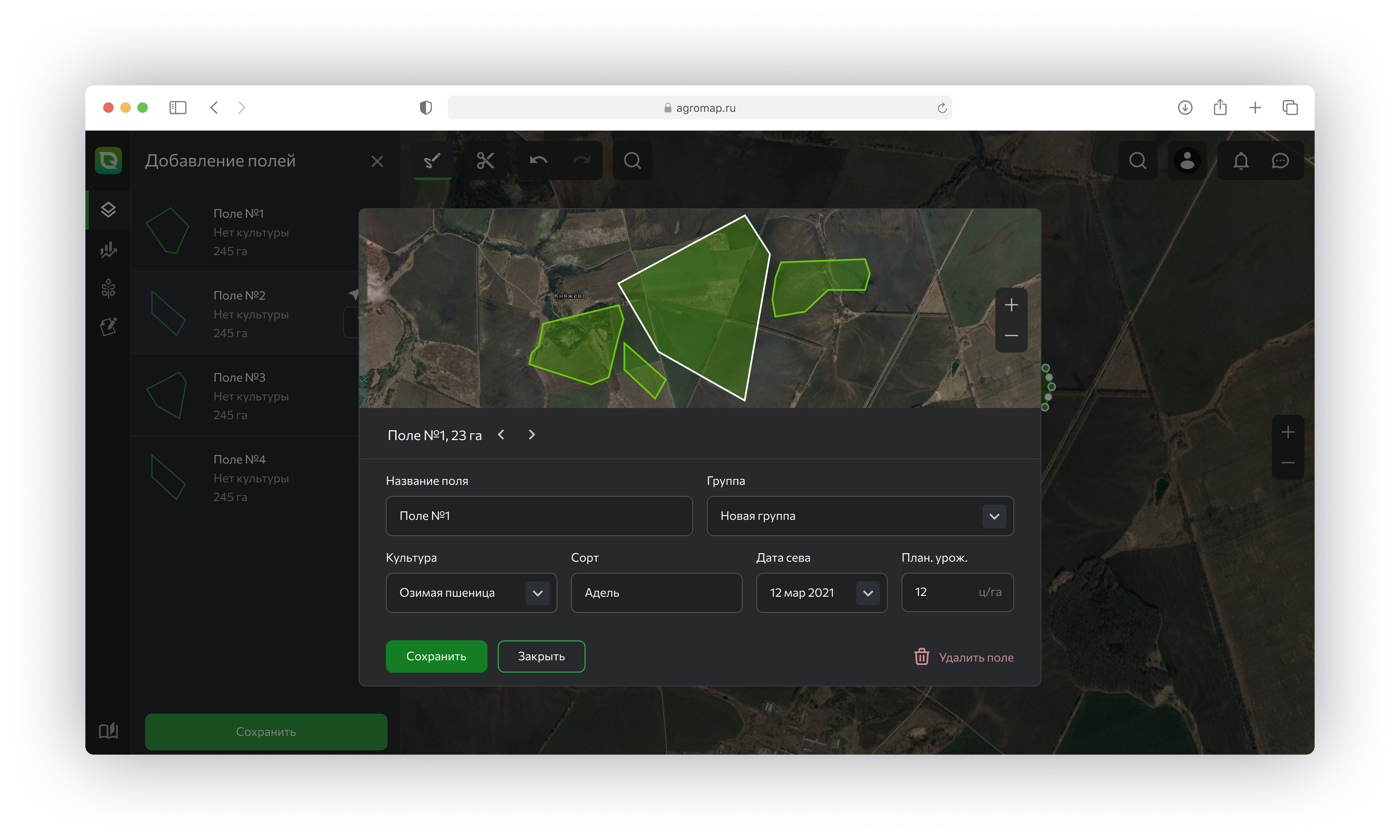Click Поле №1 polygon thumbnail
Viewport: 1400px width, 840px height.
(x=167, y=230)
